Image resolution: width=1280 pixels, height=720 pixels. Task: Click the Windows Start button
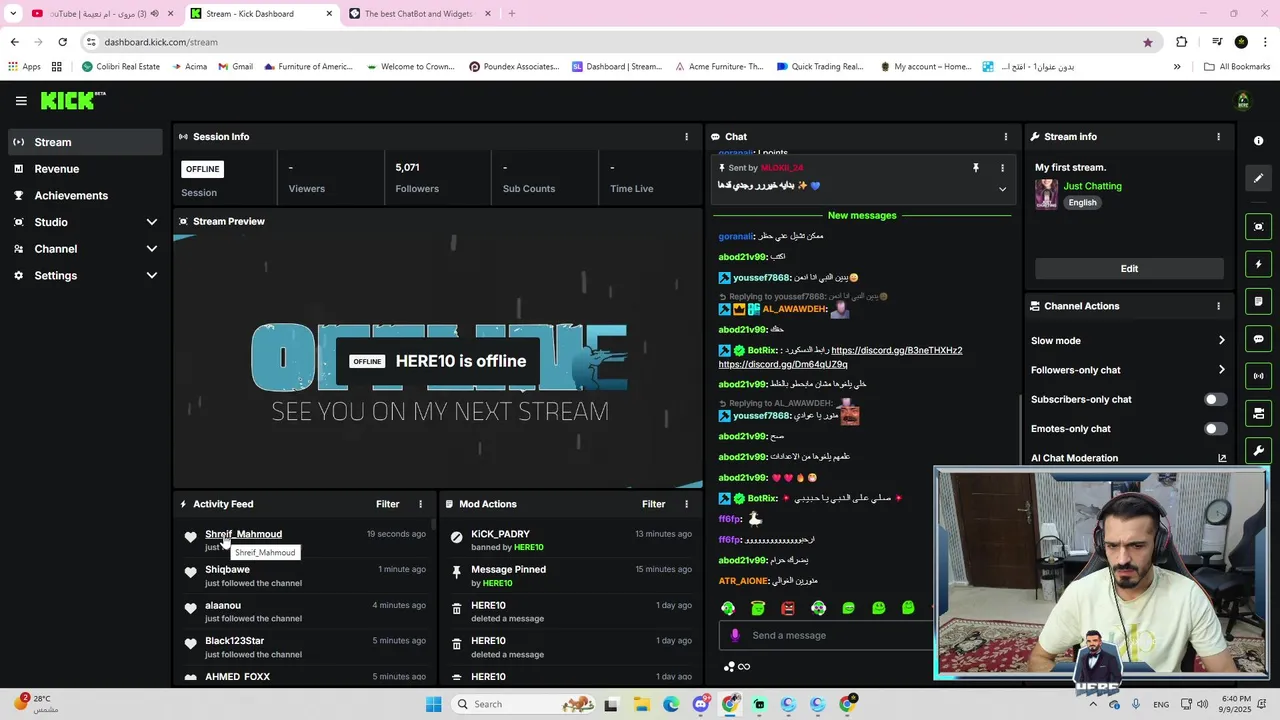[x=433, y=704]
